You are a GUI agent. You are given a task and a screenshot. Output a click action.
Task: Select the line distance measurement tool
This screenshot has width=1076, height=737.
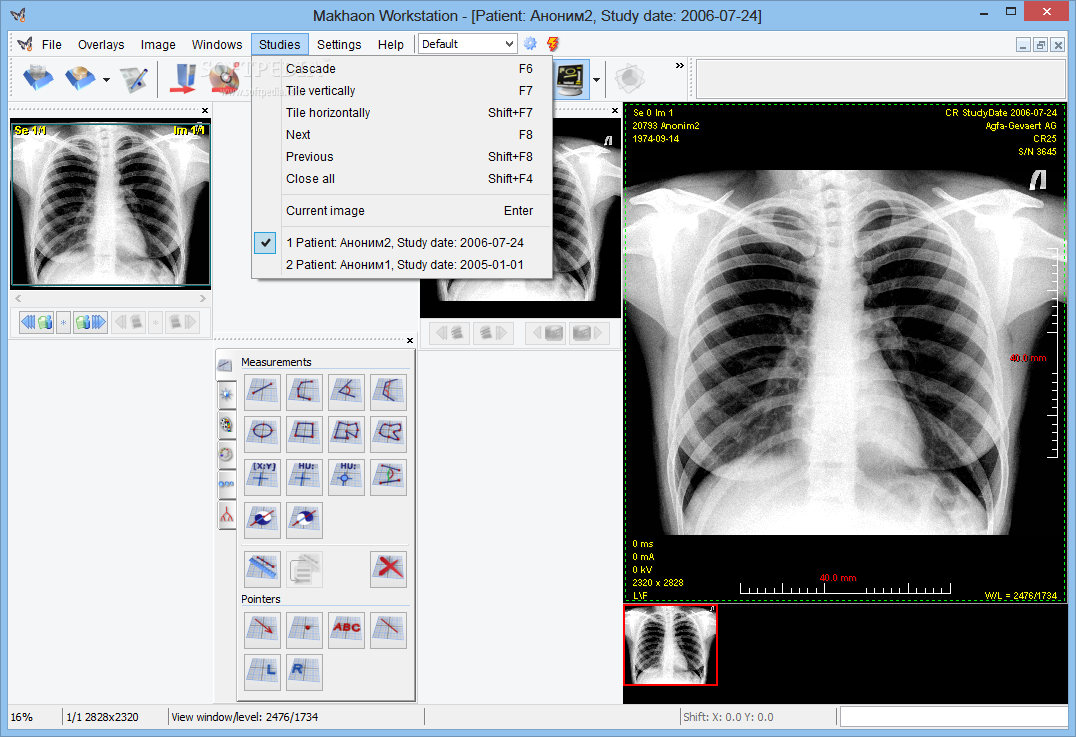262,392
